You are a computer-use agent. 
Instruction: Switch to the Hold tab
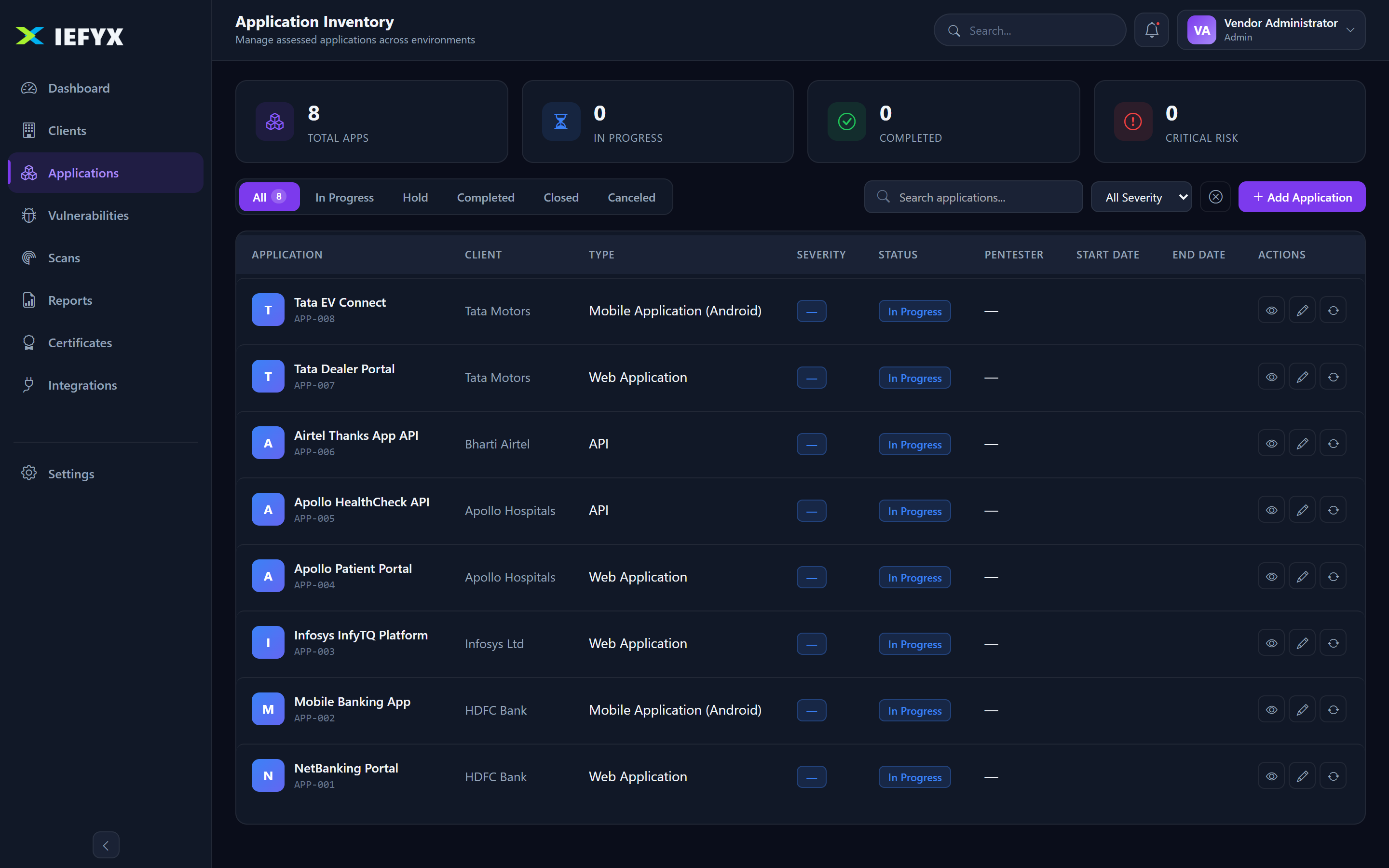coord(415,197)
